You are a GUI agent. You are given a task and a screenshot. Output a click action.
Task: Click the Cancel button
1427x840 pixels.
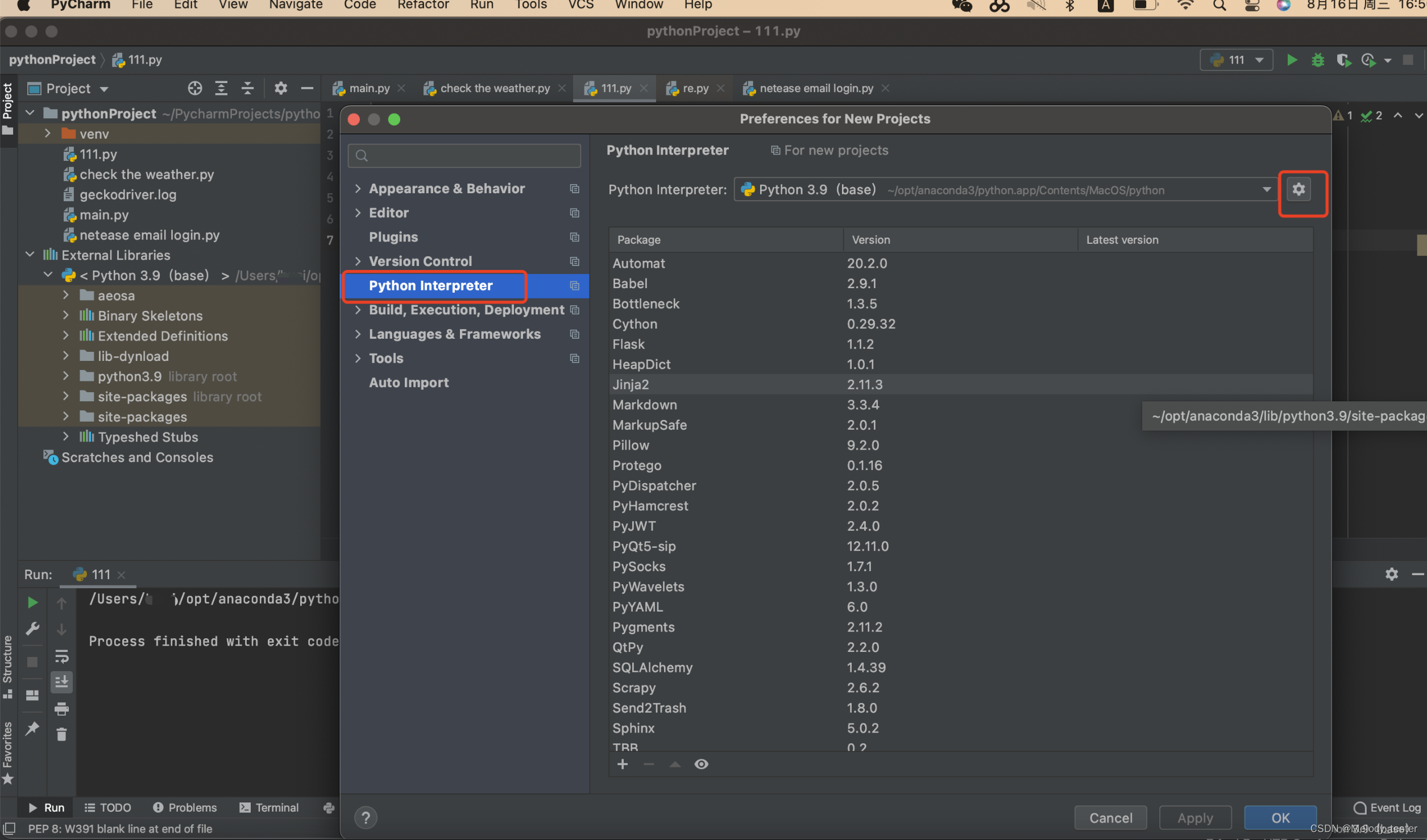pyautogui.click(x=1110, y=818)
